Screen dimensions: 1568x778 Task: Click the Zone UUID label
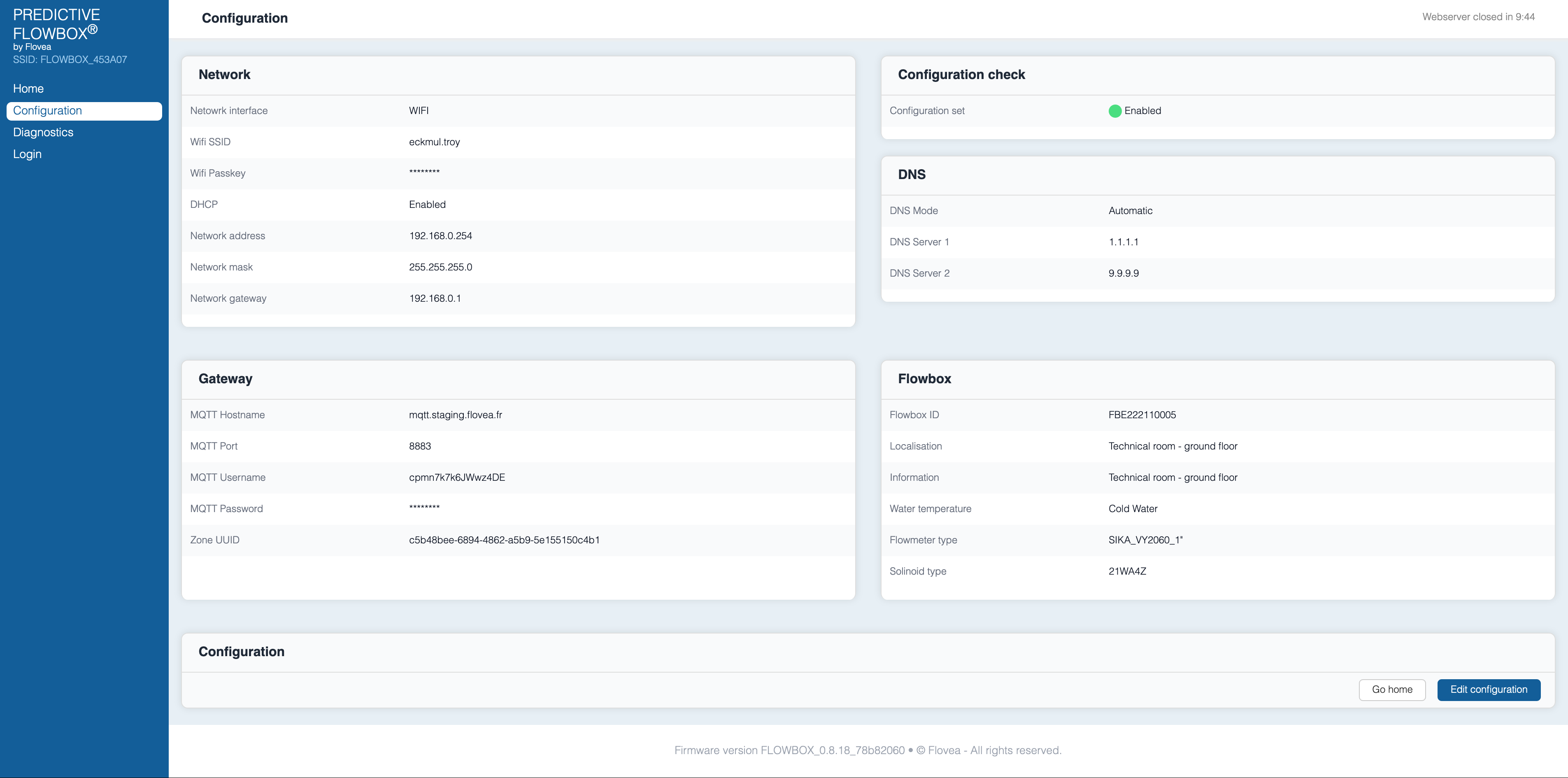click(x=215, y=540)
